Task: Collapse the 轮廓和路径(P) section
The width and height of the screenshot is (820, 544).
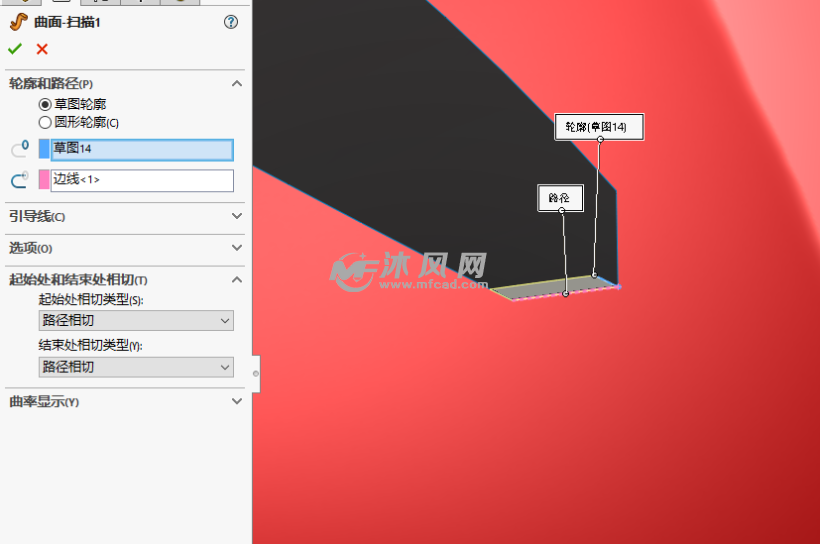Action: tap(237, 84)
